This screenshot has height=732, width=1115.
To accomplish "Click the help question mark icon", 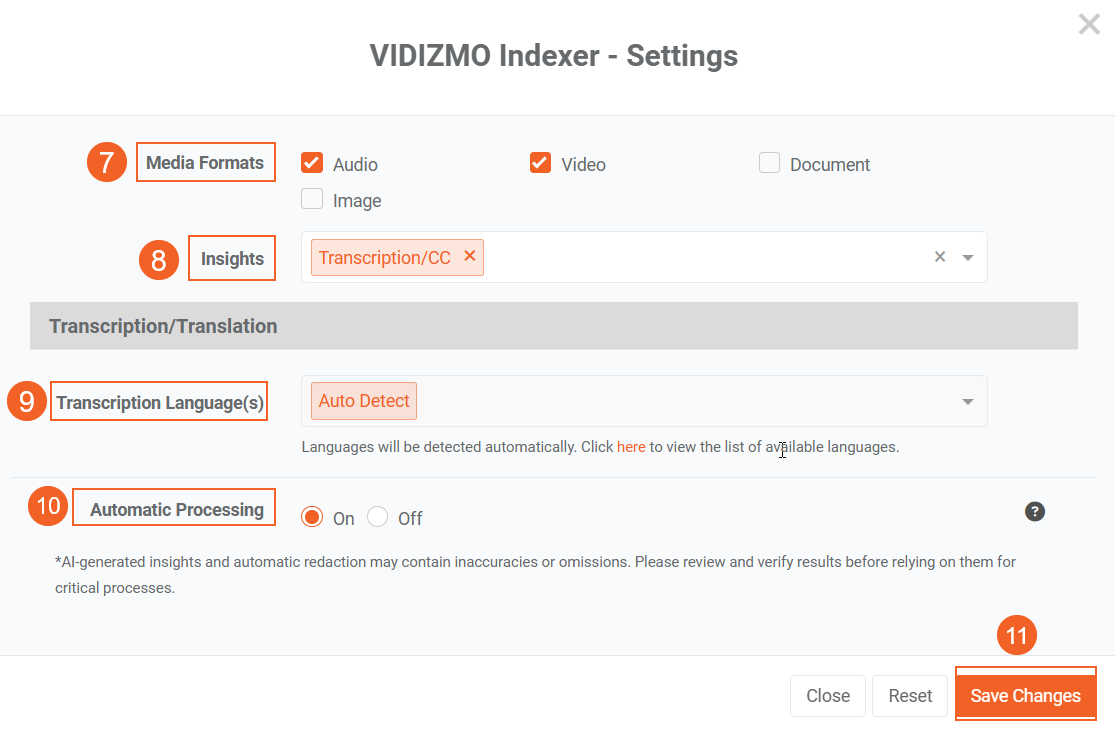I will [x=1035, y=512].
